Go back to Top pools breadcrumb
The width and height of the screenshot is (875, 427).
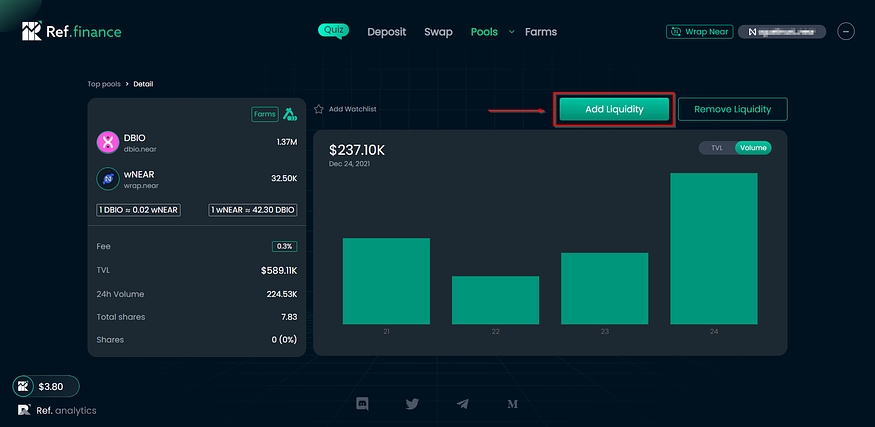click(105, 84)
